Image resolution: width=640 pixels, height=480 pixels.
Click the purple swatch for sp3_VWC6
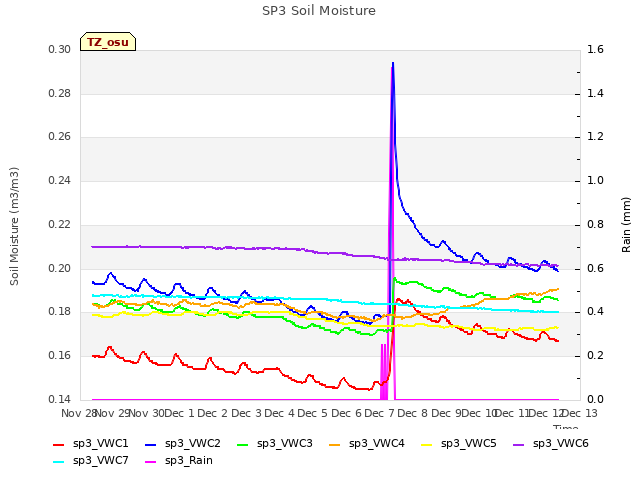(x=519, y=444)
